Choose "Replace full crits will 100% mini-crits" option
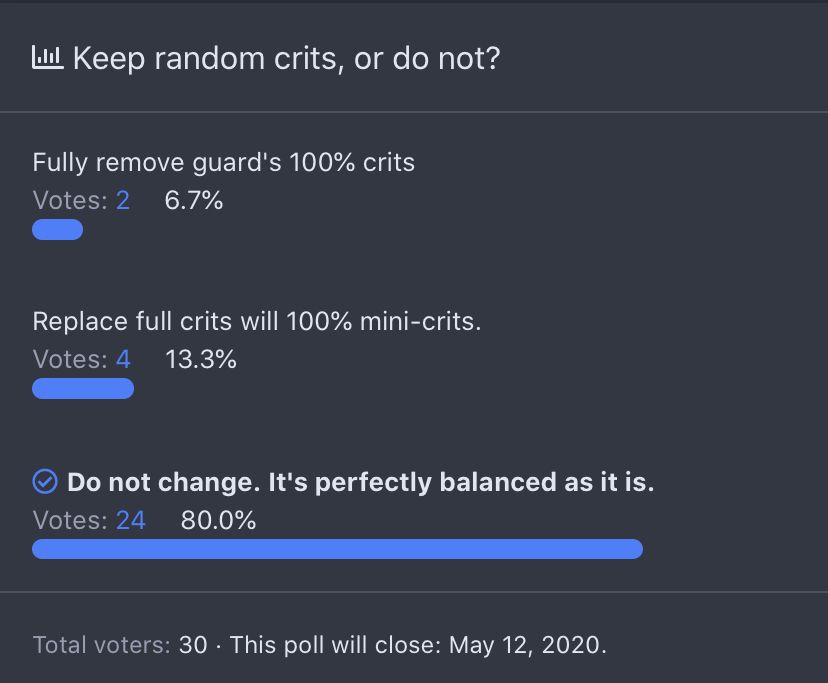Image resolution: width=828 pixels, height=683 pixels. tap(256, 322)
